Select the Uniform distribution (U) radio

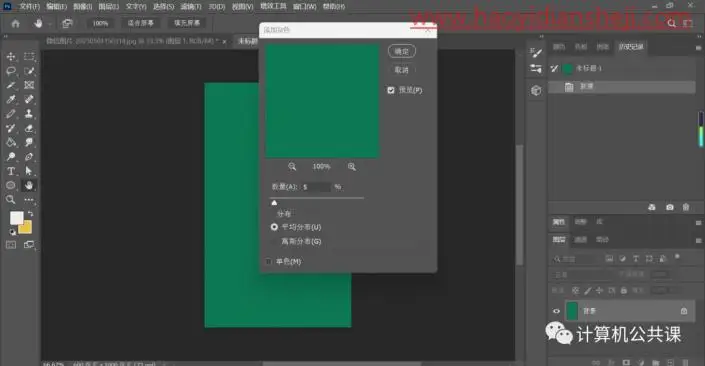tap(274, 227)
